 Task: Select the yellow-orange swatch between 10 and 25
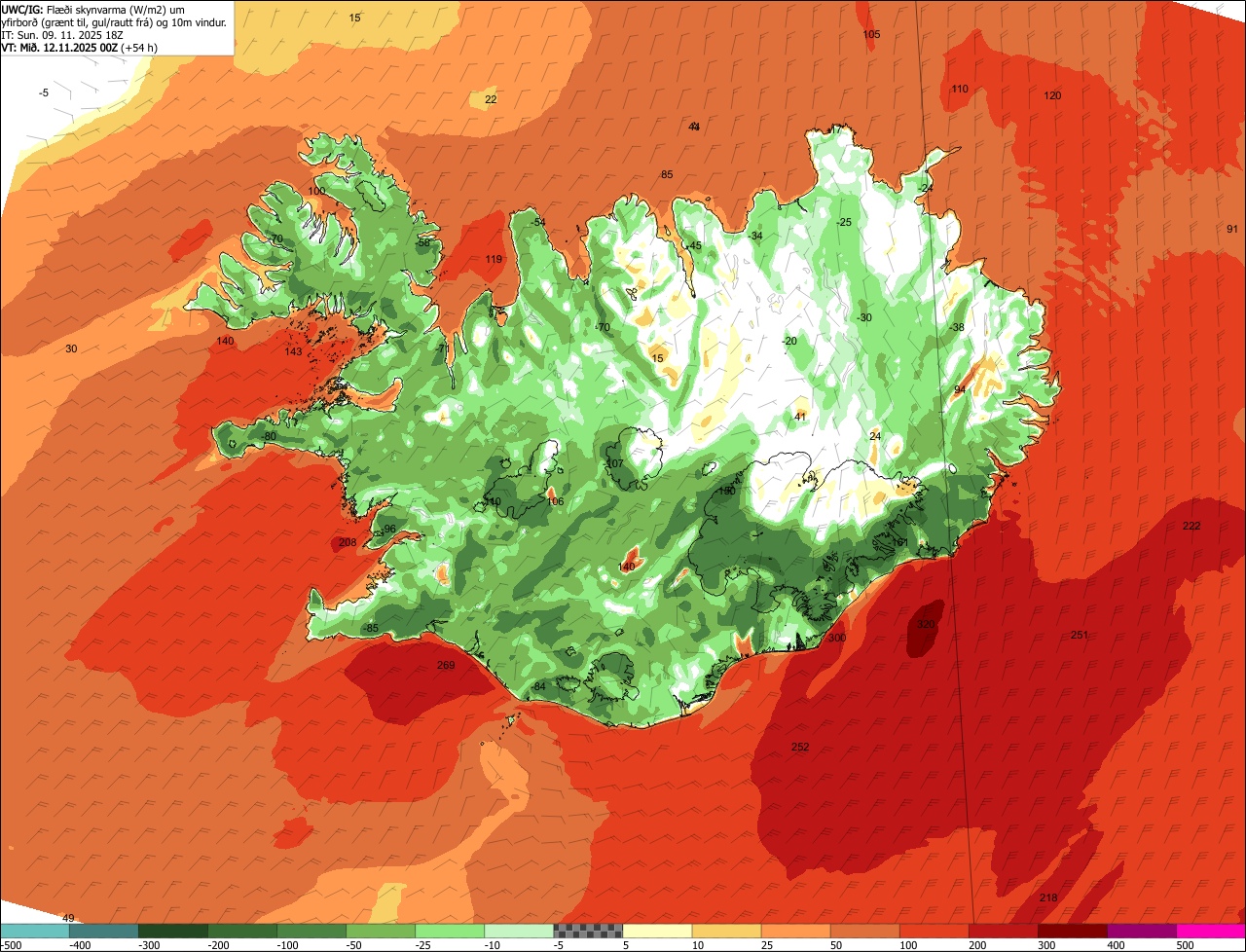pos(727,931)
